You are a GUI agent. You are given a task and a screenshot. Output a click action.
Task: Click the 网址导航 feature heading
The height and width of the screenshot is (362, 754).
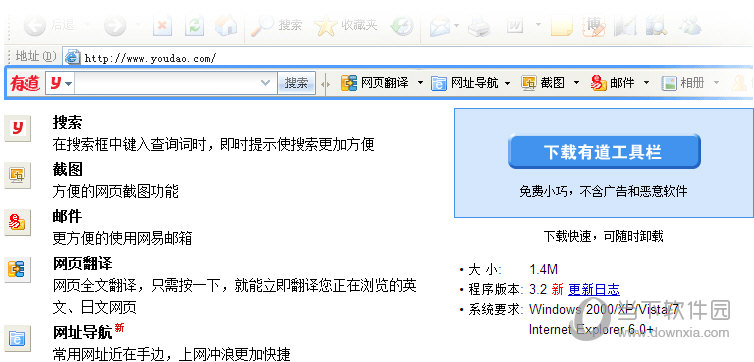82,332
